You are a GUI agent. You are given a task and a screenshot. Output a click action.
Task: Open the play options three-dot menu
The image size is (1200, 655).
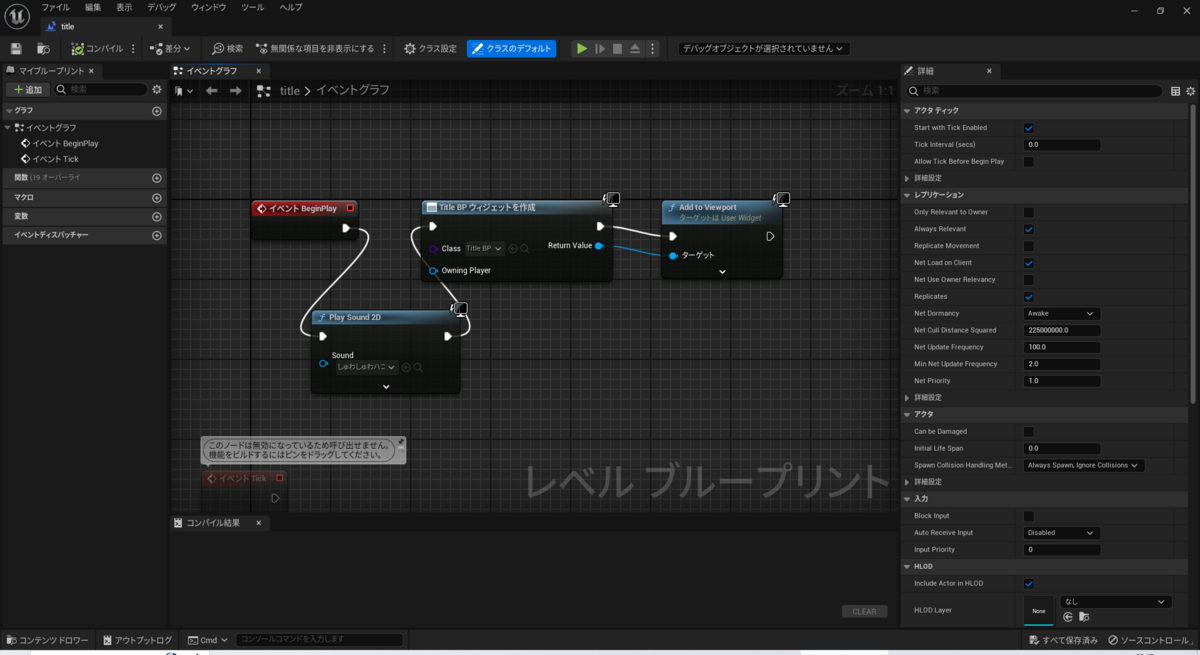pos(653,48)
